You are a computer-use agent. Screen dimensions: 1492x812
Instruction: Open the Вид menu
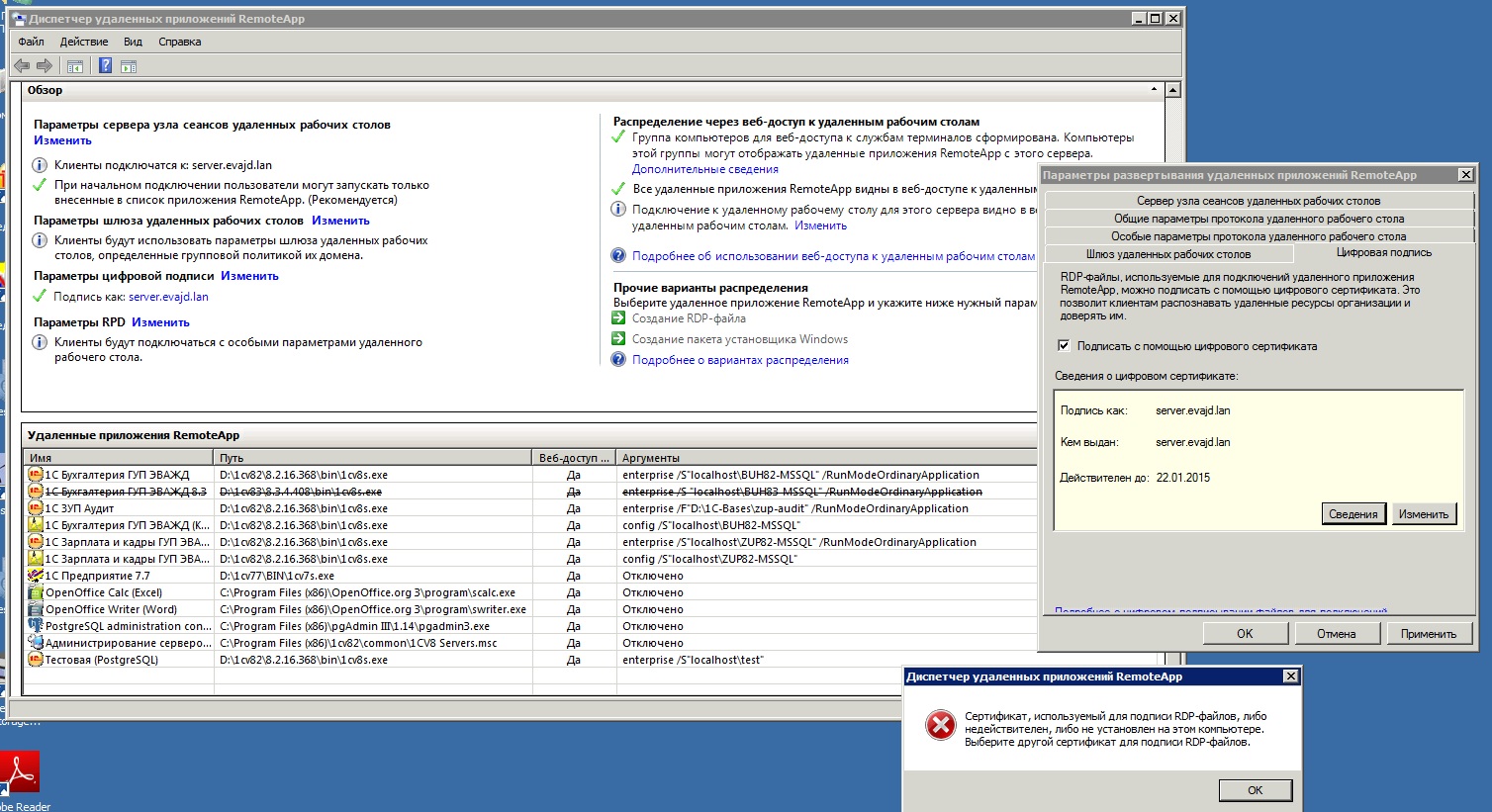click(133, 42)
